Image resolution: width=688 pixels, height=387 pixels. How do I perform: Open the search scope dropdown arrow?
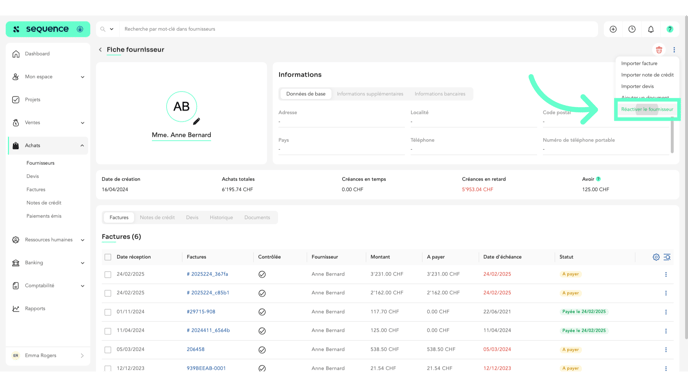point(111,29)
